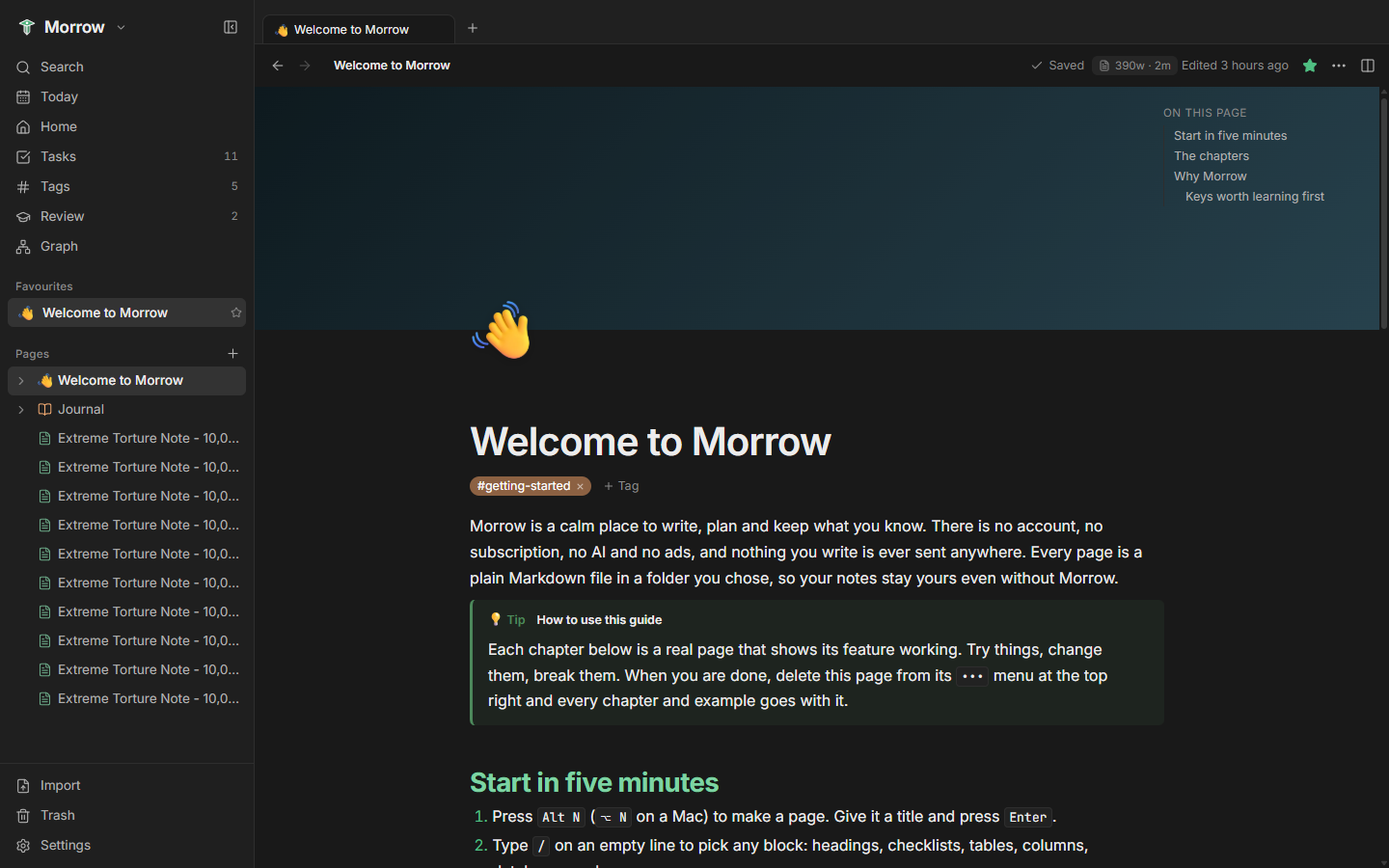Click the + Tag button

click(621, 486)
